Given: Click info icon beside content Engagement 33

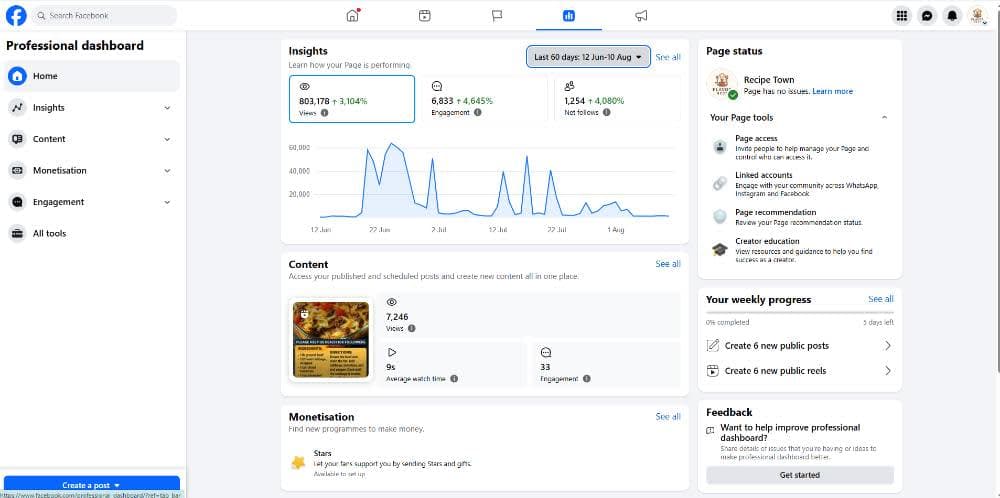Looking at the screenshot, I should [x=587, y=379].
